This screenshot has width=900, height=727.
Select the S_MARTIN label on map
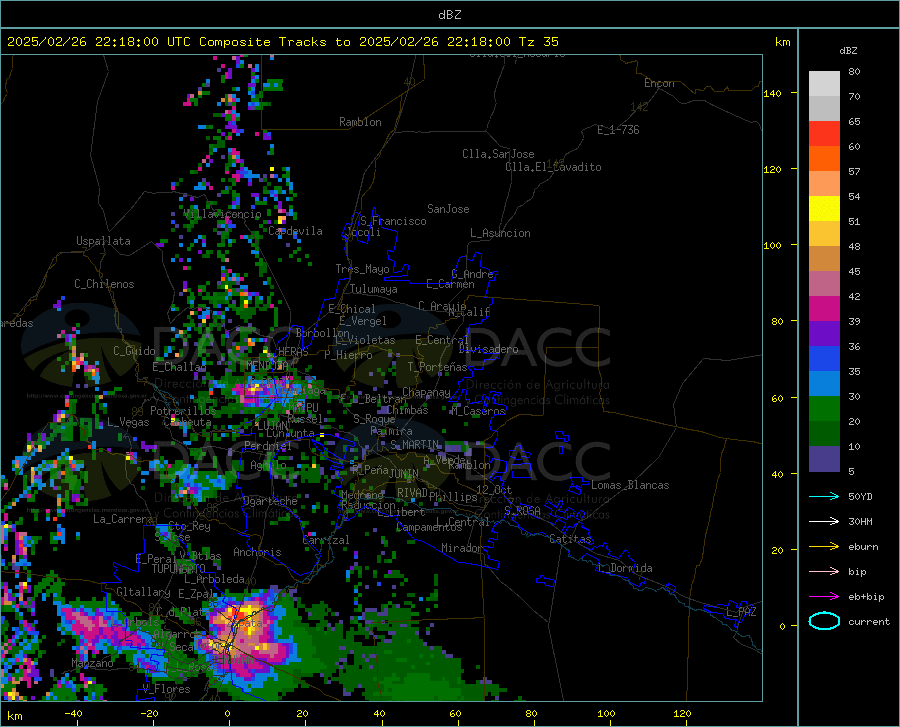(x=414, y=445)
